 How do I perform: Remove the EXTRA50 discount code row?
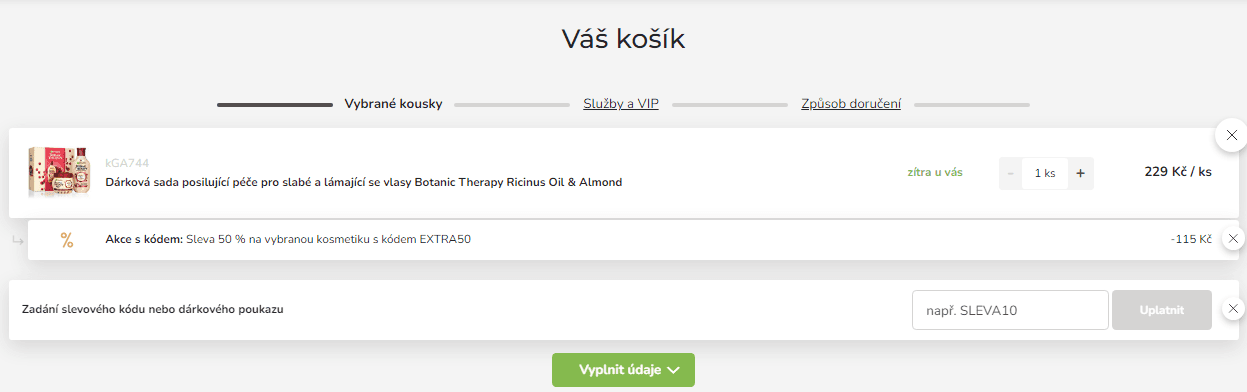(x=1233, y=239)
